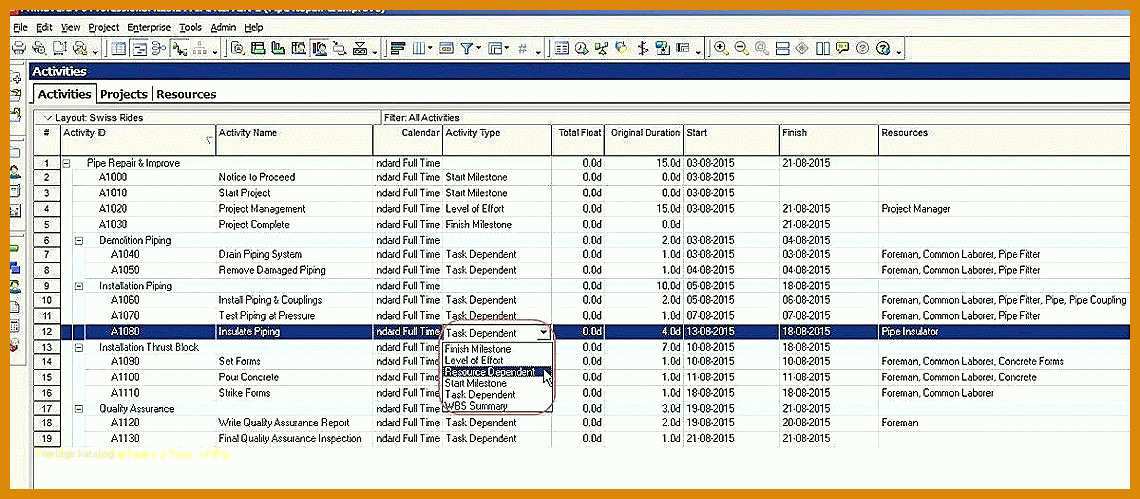1140x499 pixels.
Task: Click the Zoom to Best Fit icon
Action: [762, 48]
